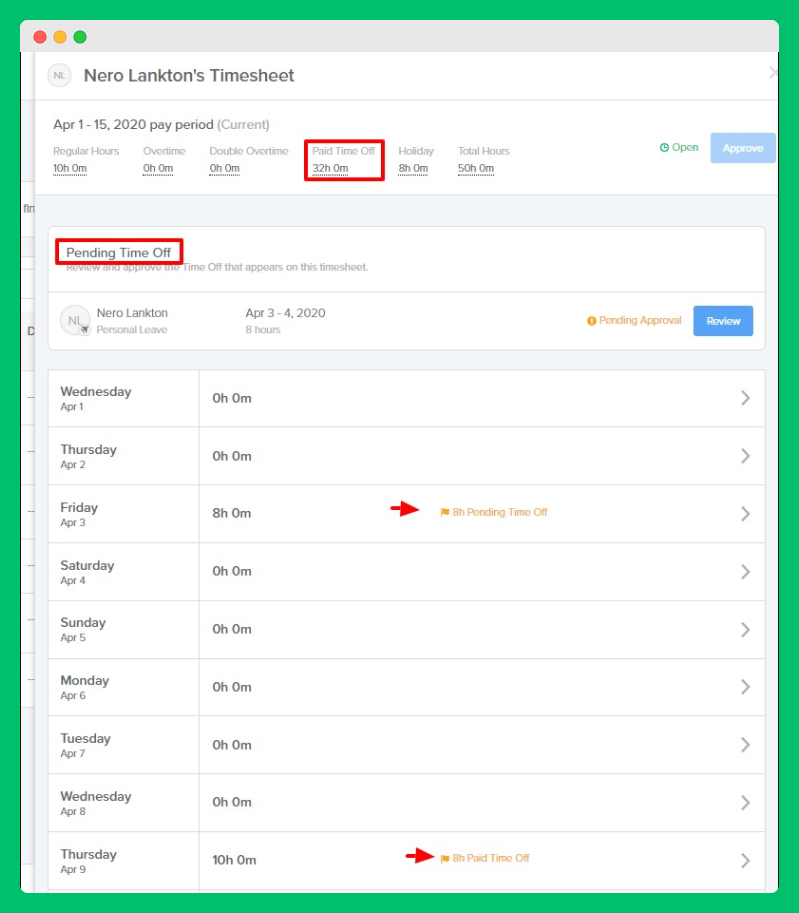Expand the Saturday Apr 4 row chevron
799x913 pixels.
745,572
